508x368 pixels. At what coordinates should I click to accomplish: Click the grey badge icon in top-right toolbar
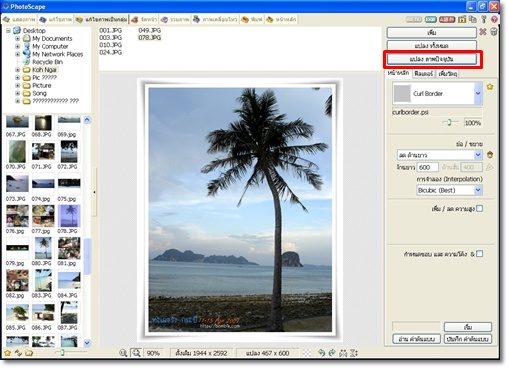coord(414,20)
